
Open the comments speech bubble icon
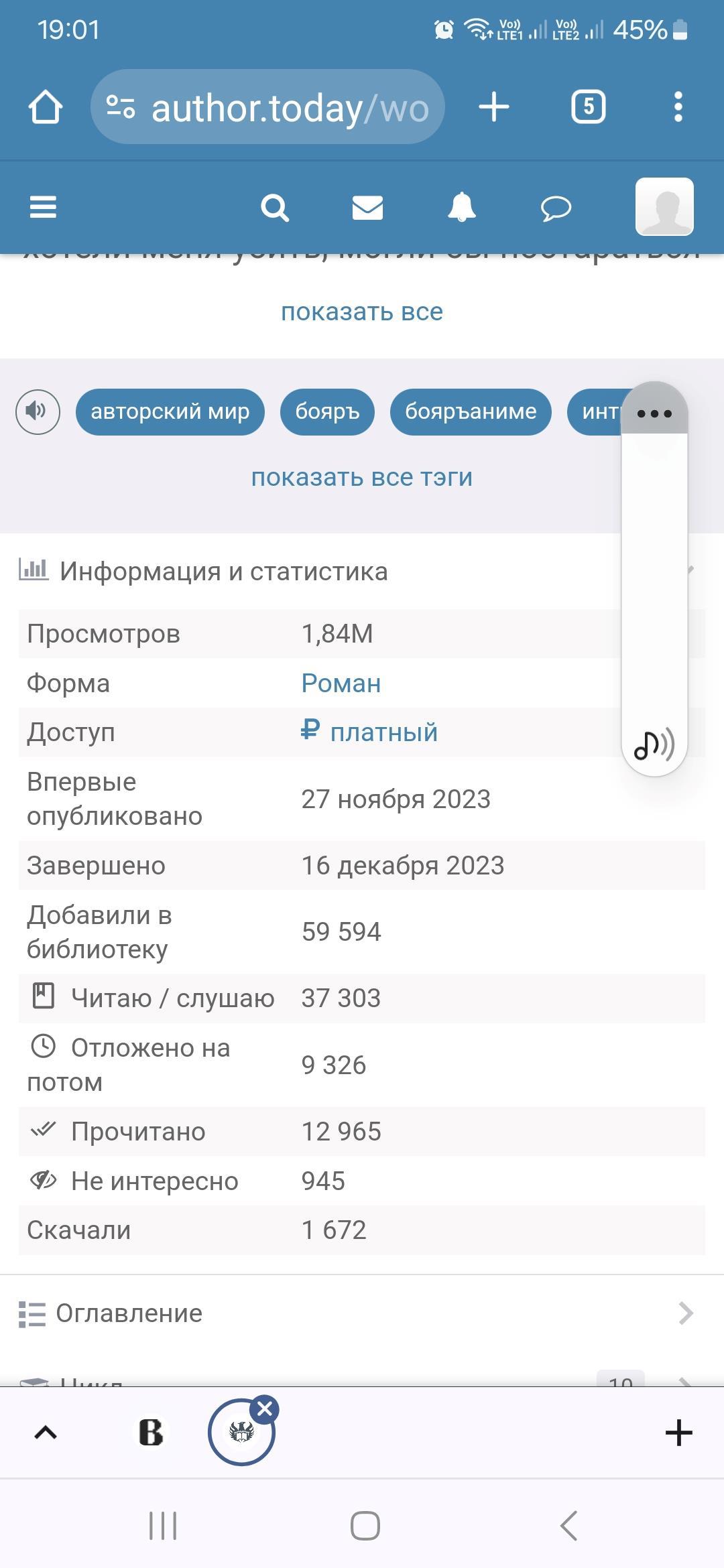556,208
